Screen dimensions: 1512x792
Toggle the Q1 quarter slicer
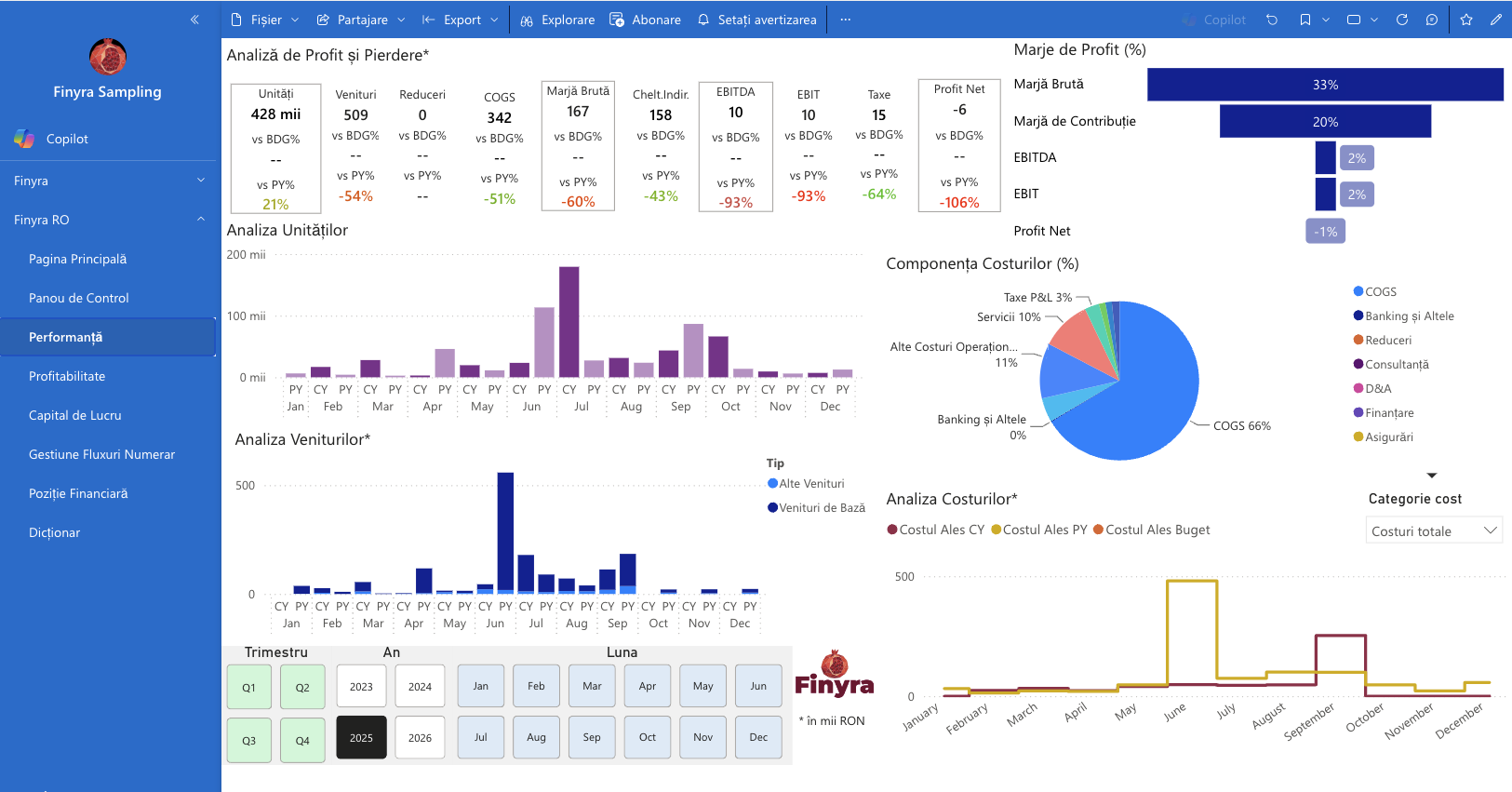click(249, 688)
